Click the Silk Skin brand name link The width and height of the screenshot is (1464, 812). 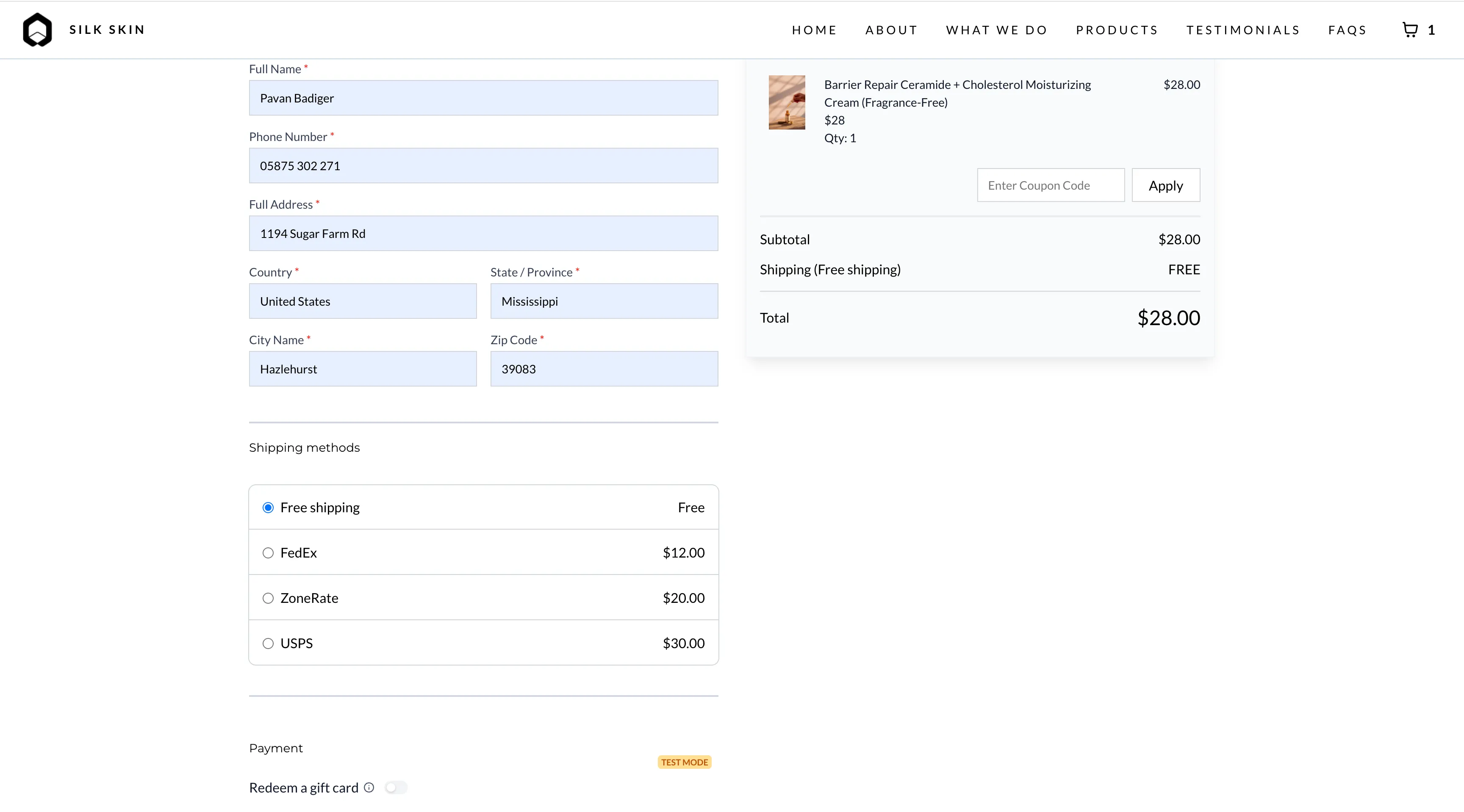tap(107, 30)
